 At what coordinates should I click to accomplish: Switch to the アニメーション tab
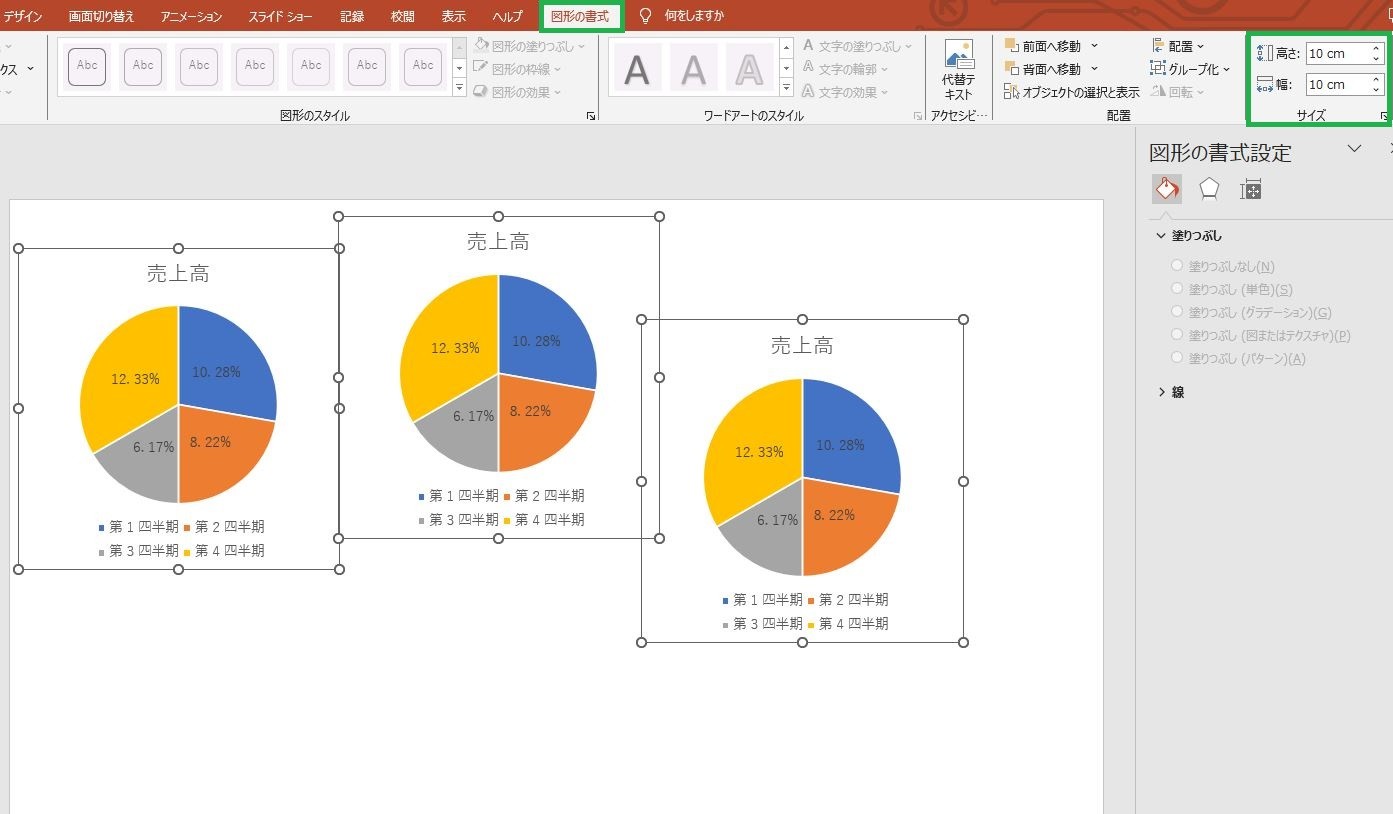click(x=192, y=16)
